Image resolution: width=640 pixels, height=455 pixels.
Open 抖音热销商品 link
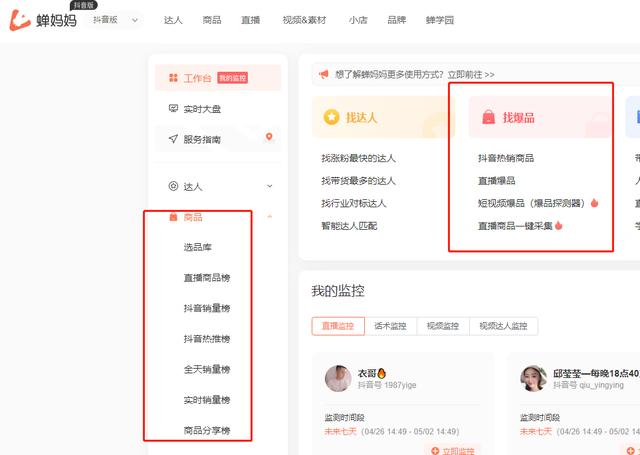[506, 158]
